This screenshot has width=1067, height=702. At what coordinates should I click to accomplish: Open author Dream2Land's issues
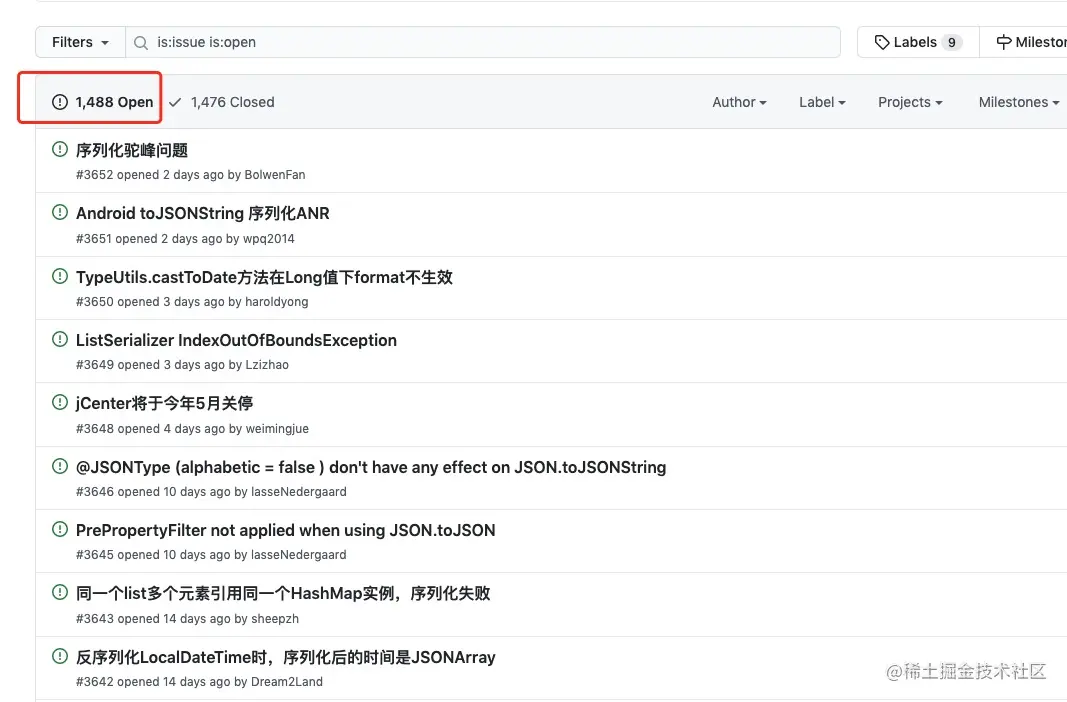pos(287,682)
